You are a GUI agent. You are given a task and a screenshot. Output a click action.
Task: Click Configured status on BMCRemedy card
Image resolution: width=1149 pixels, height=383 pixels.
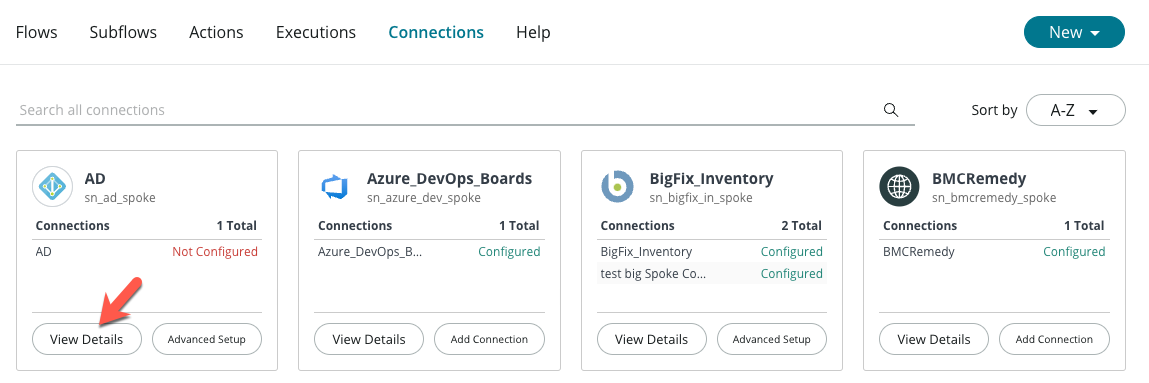[1074, 251]
